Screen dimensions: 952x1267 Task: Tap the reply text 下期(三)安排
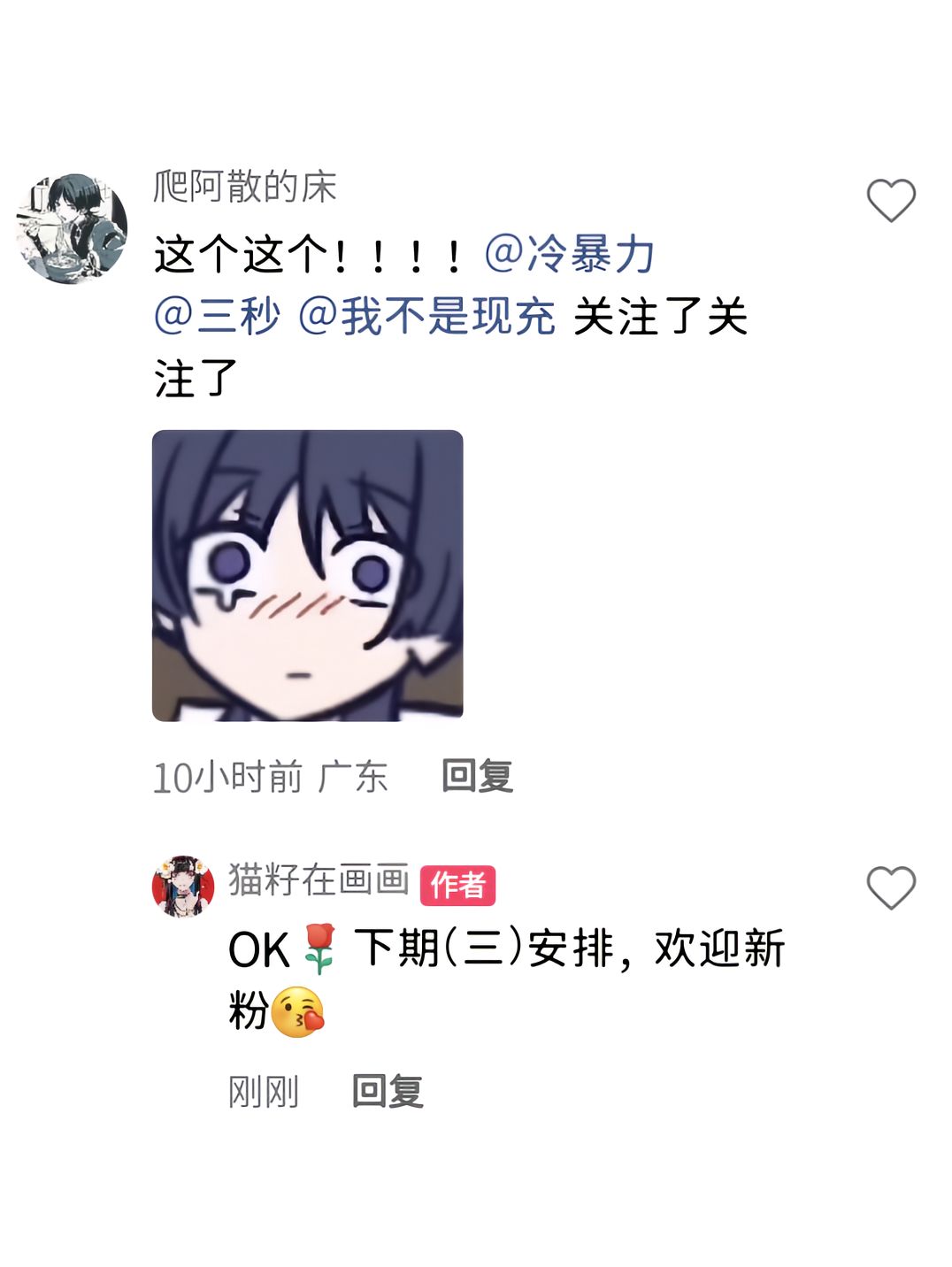click(x=484, y=949)
